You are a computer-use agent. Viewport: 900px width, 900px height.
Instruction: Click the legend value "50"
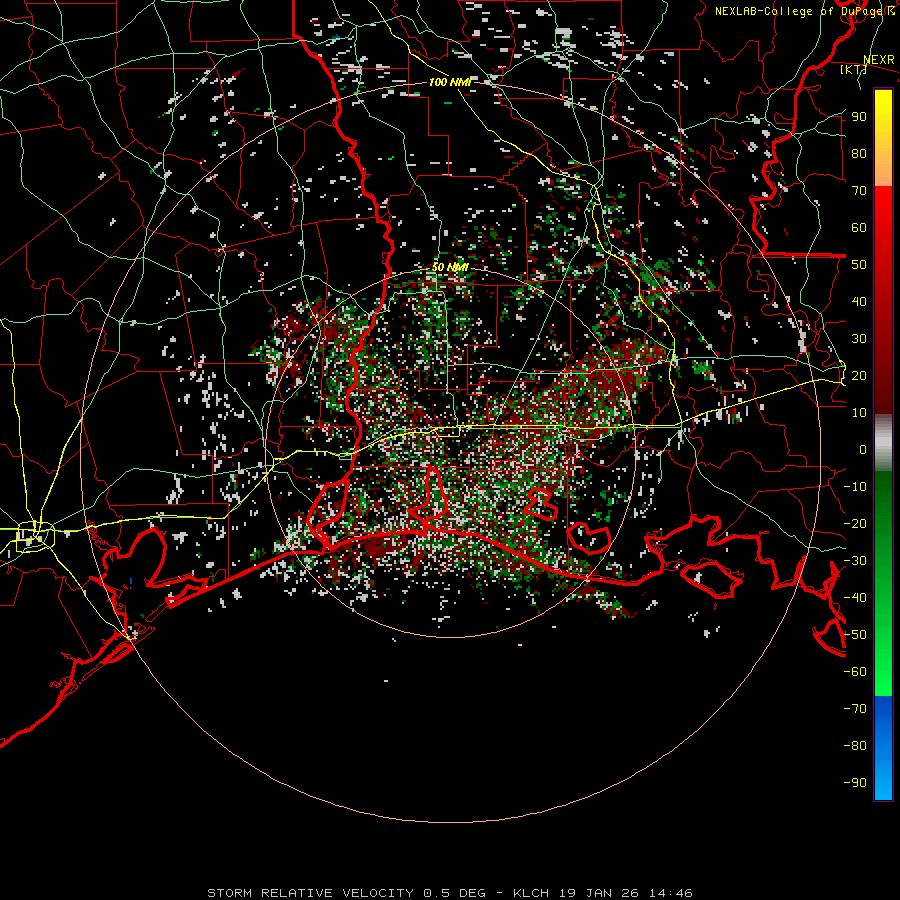click(859, 265)
